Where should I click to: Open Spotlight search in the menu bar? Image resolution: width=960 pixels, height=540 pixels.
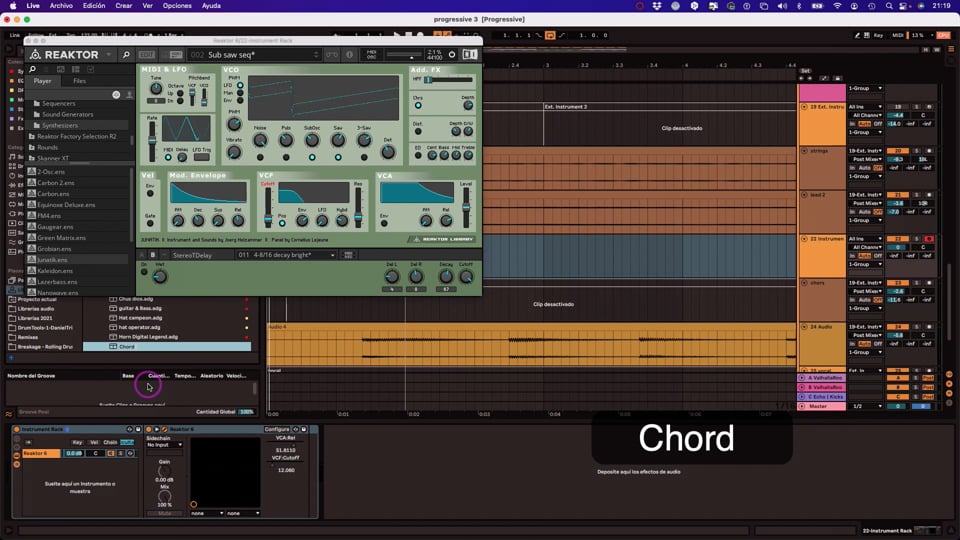point(889,6)
